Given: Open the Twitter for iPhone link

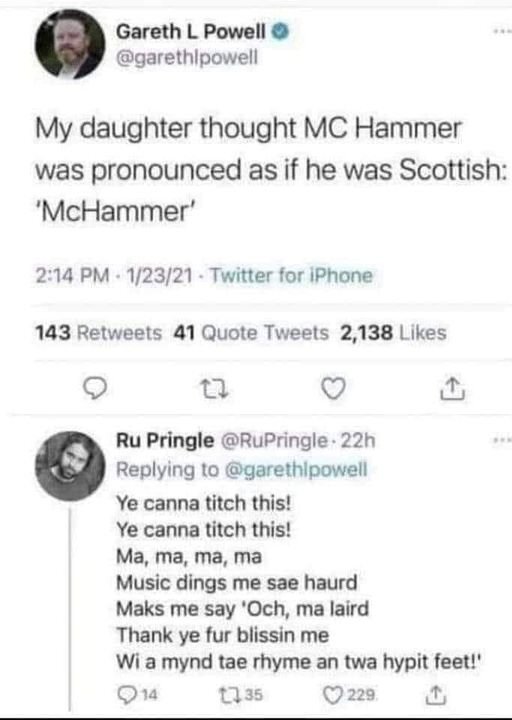Looking at the screenshot, I should click(292, 276).
